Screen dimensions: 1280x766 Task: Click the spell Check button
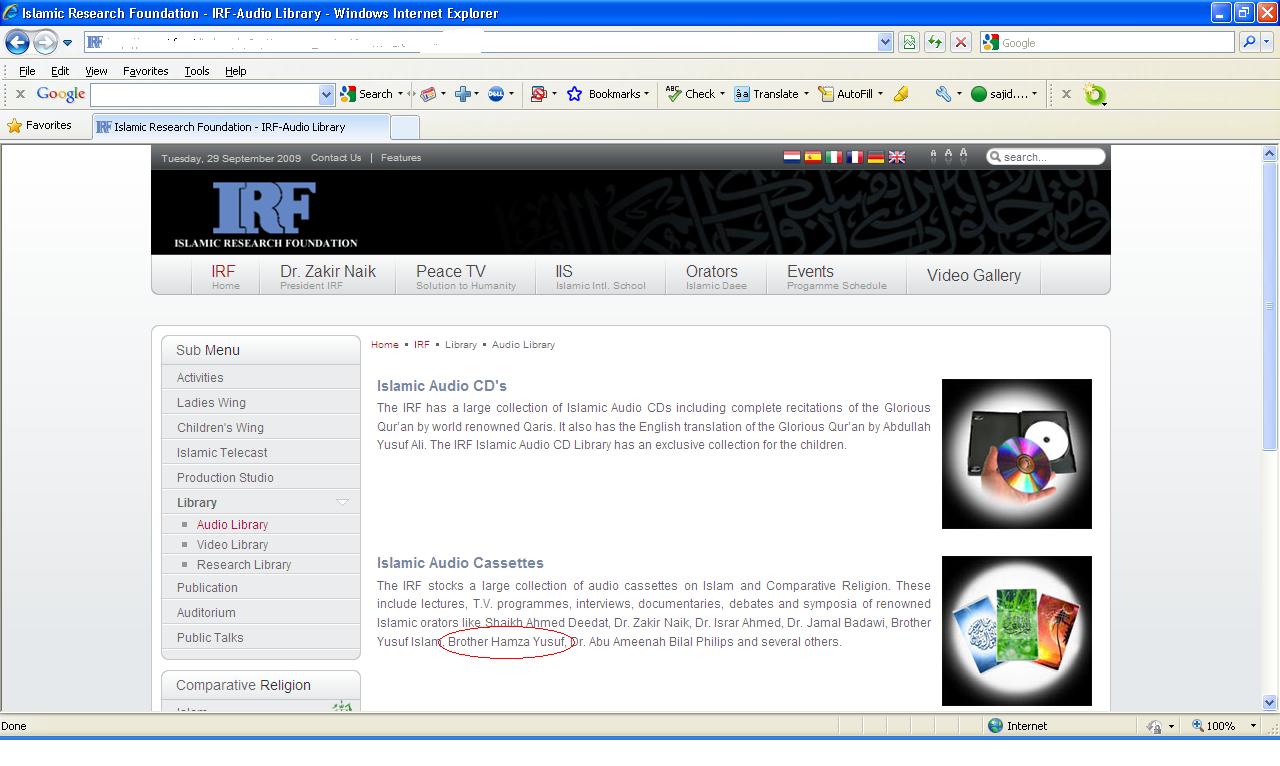690,94
